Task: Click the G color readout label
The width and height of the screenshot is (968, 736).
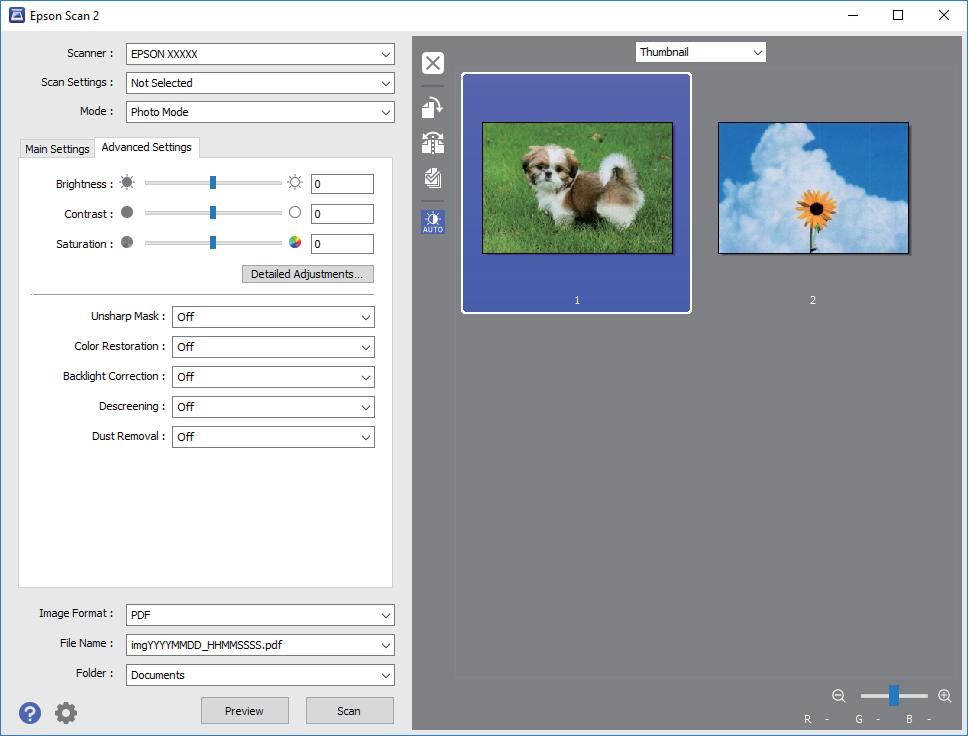Action: [x=859, y=719]
